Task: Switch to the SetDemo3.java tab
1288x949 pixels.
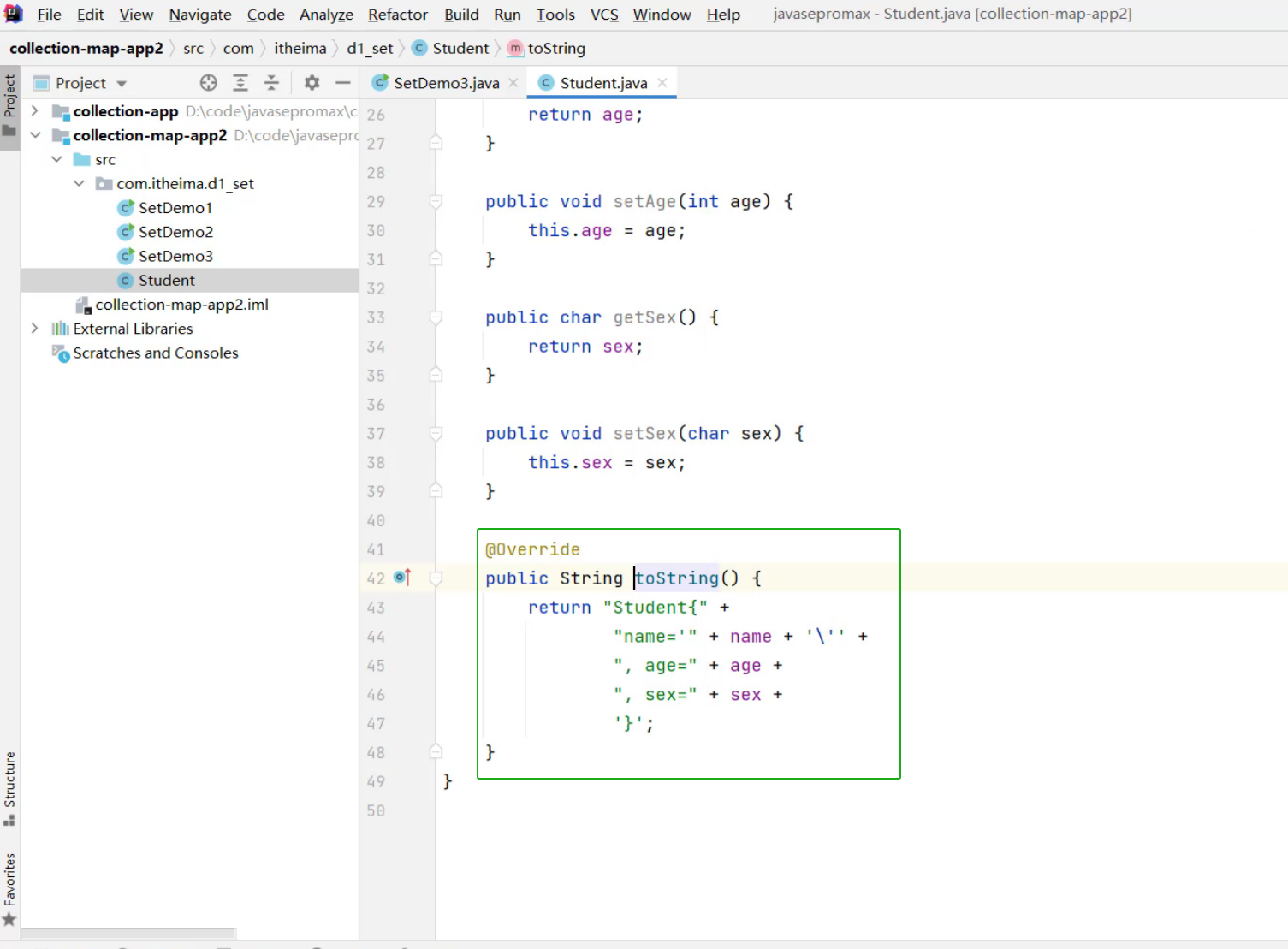Action: 445,83
